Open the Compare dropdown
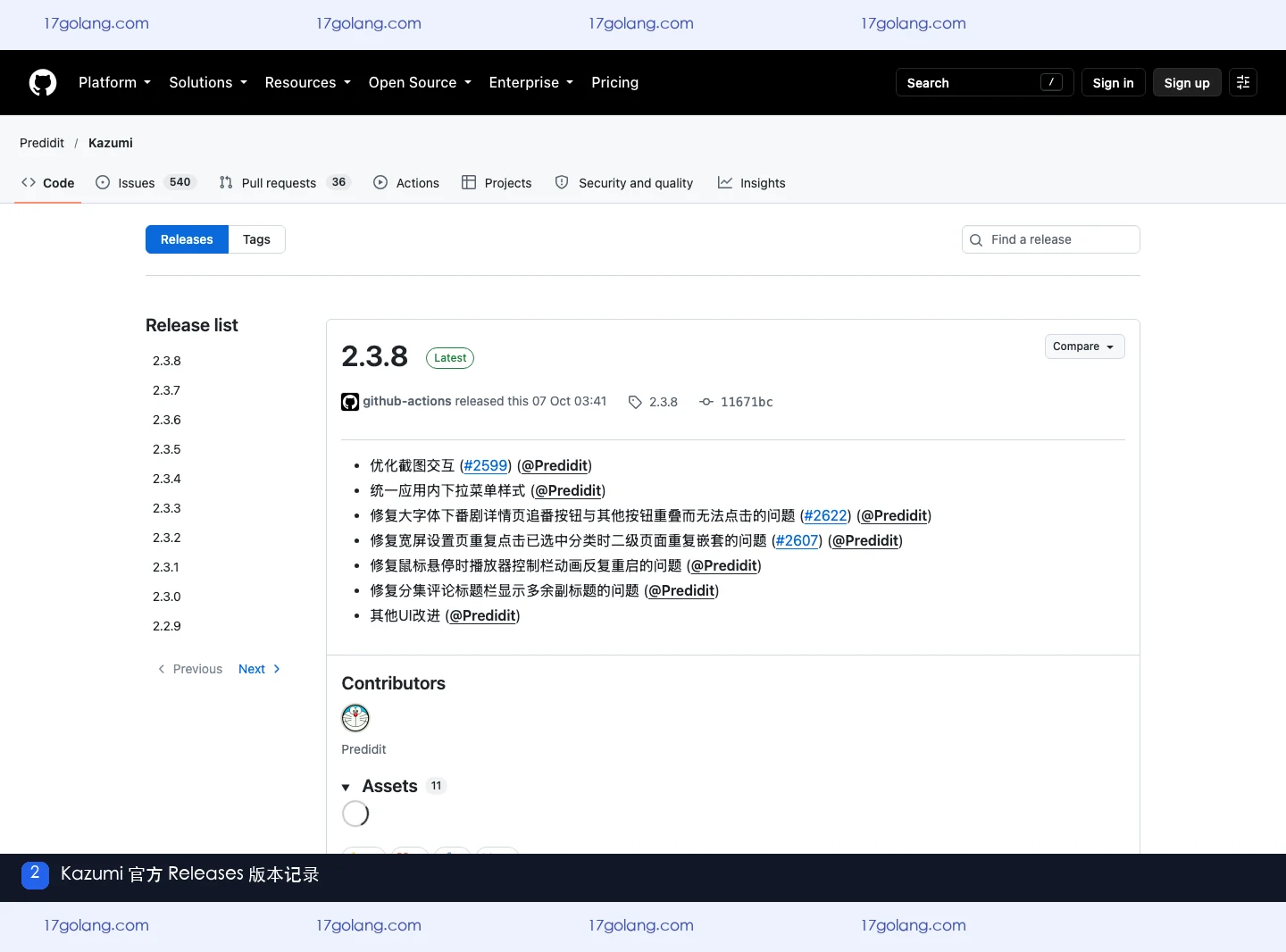 point(1084,347)
